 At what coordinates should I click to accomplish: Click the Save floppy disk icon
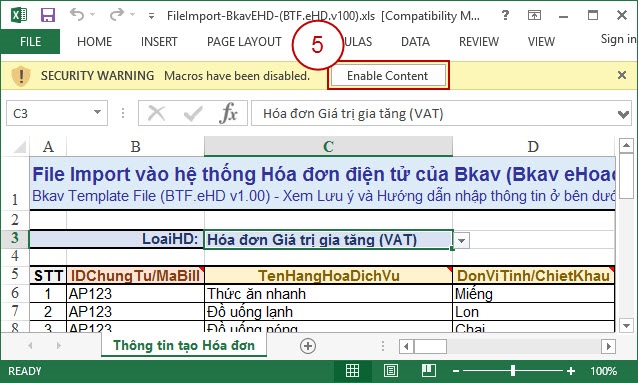[48, 15]
